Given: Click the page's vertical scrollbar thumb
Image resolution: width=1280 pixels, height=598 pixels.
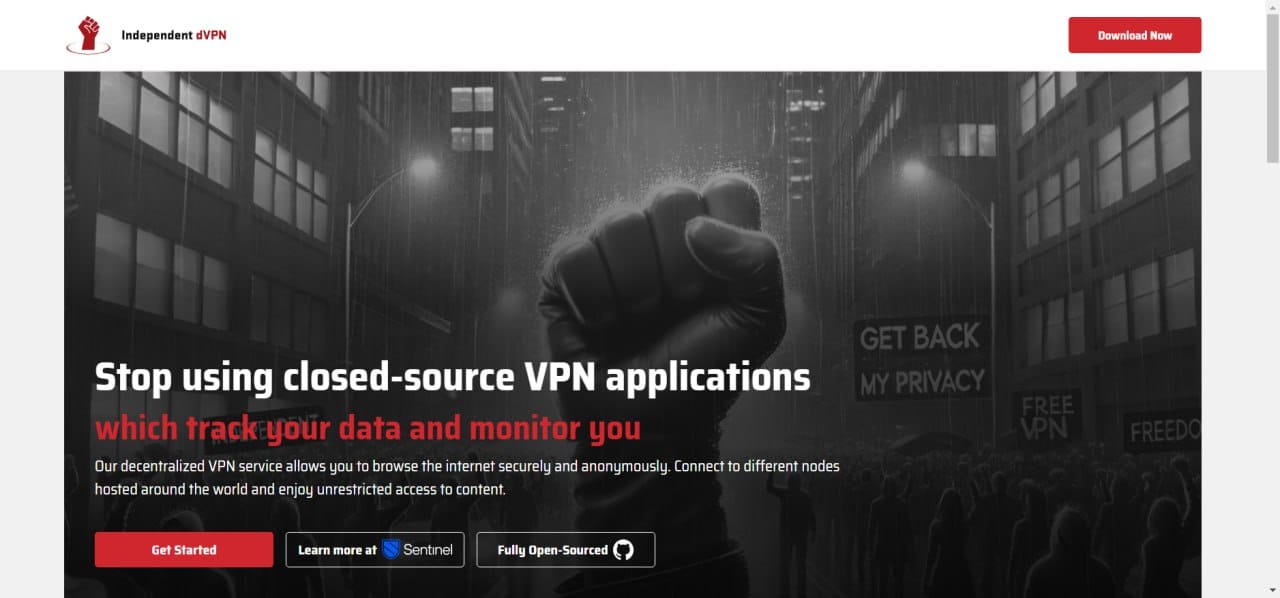Looking at the screenshot, I should [1272, 88].
